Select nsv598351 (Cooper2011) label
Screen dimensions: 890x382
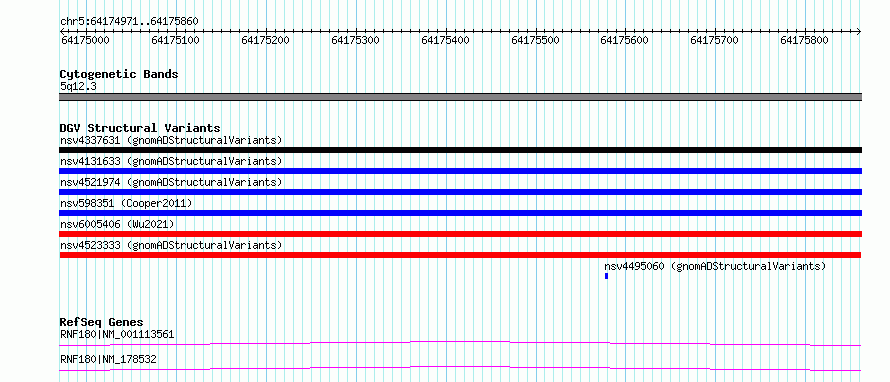(x=126, y=203)
